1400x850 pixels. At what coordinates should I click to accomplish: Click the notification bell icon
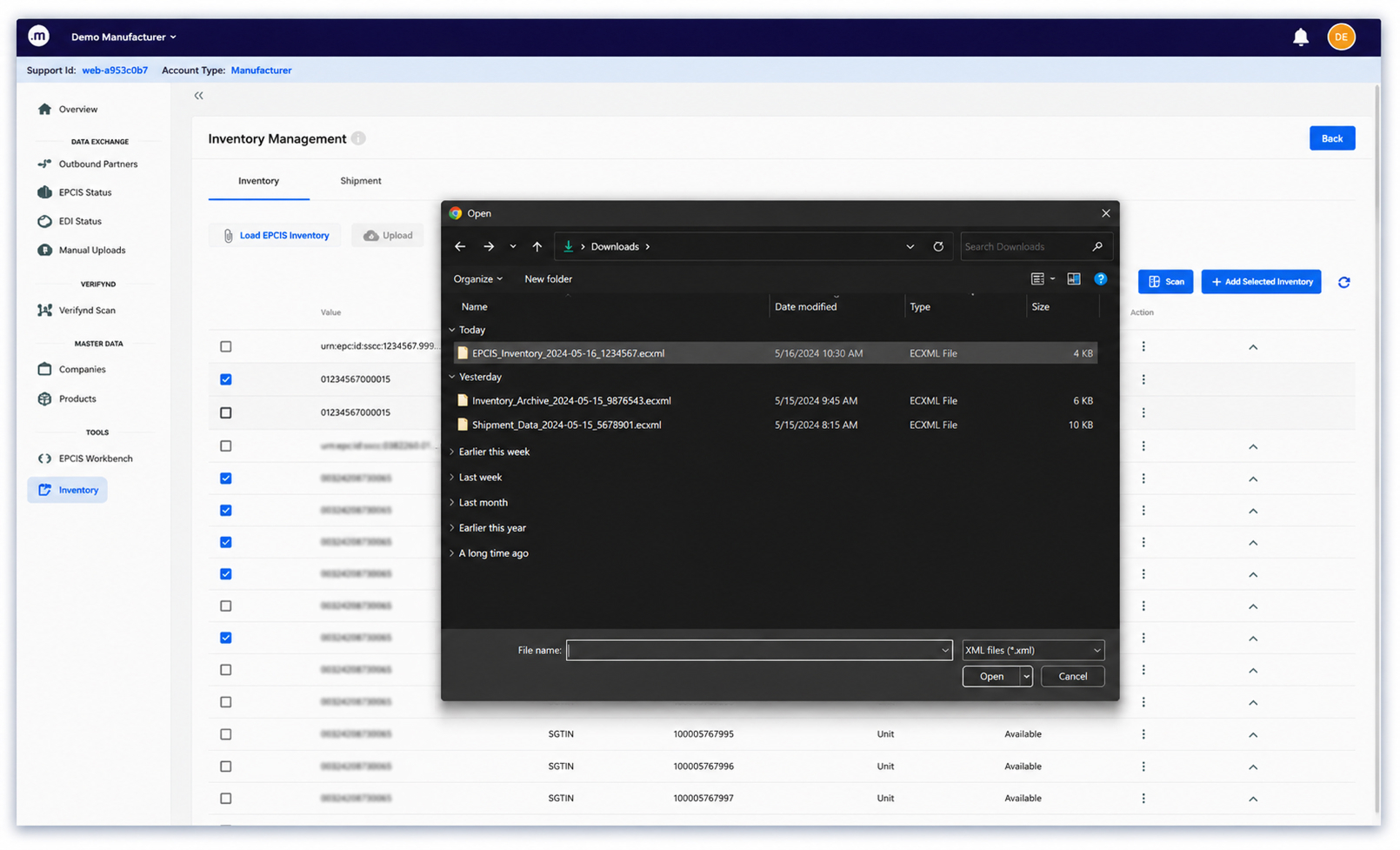[x=1300, y=37]
